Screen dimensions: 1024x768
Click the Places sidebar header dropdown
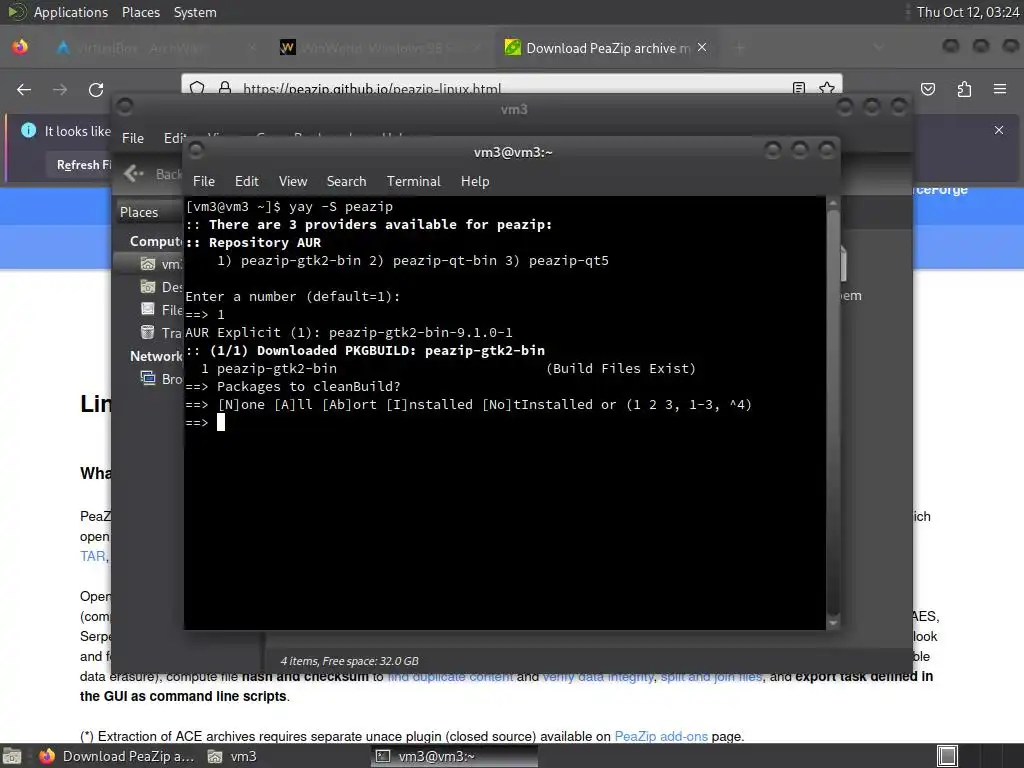(150, 212)
